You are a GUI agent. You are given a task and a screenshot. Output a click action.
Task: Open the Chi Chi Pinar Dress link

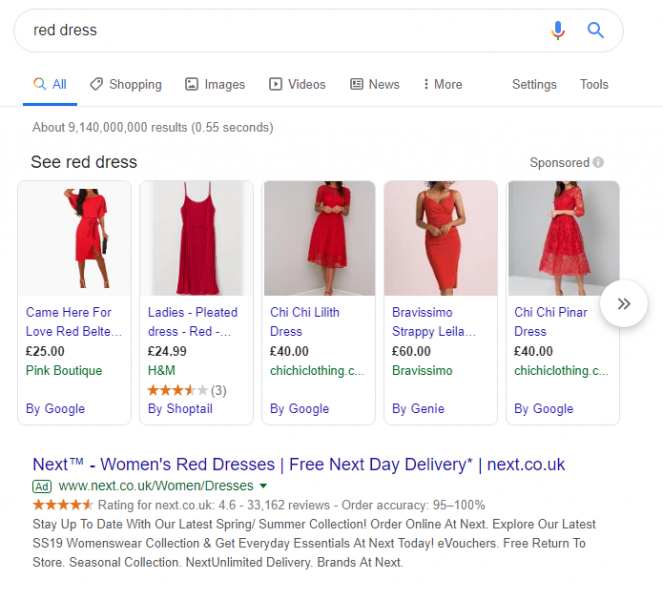[x=551, y=322]
